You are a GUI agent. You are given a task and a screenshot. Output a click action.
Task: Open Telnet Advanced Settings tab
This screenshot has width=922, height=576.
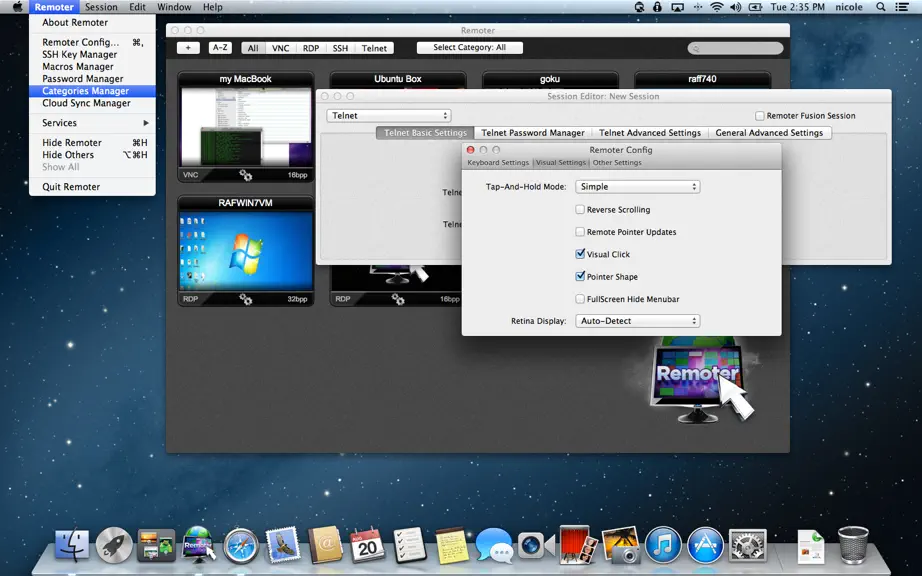coord(650,133)
